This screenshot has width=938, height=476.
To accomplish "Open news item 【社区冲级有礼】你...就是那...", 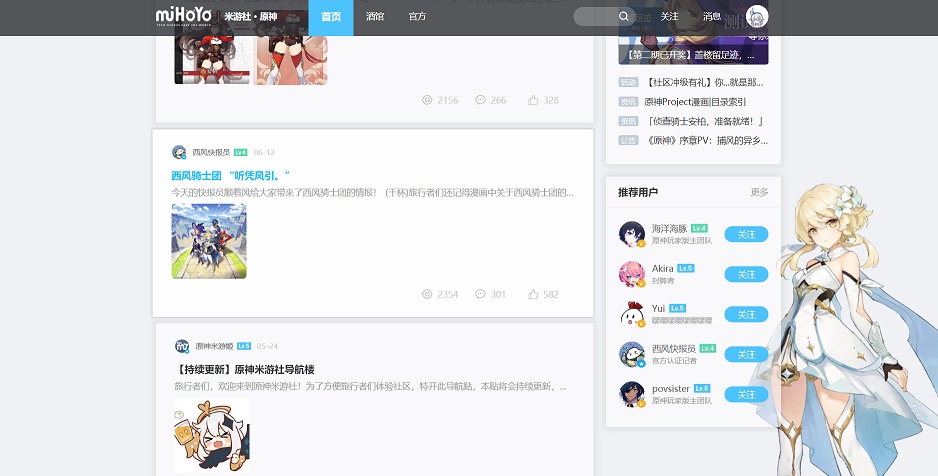I will pyautogui.click(x=705, y=83).
